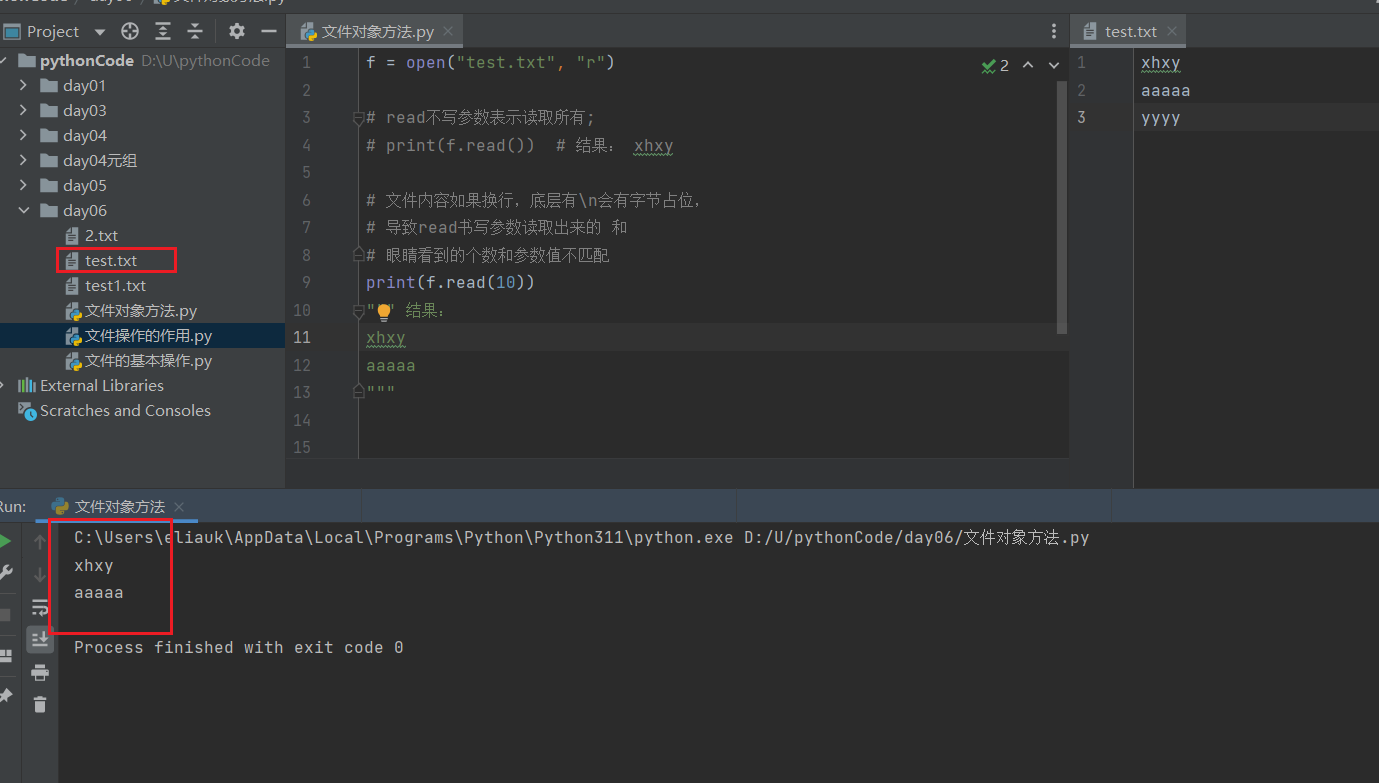Open editor tabs three-dot menu
This screenshot has height=783, width=1379.
click(1054, 32)
